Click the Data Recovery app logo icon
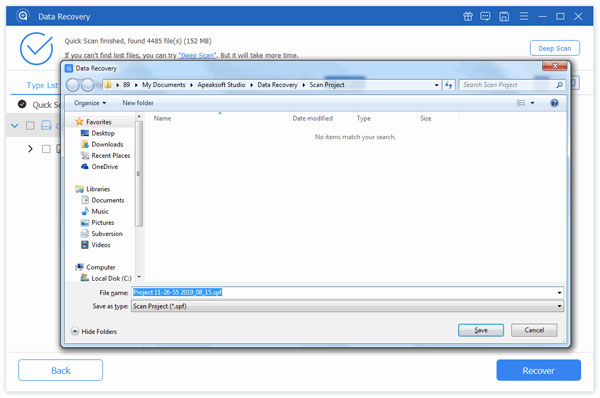Viewport: 600px width, 398px height. click(x=23, y=16)
